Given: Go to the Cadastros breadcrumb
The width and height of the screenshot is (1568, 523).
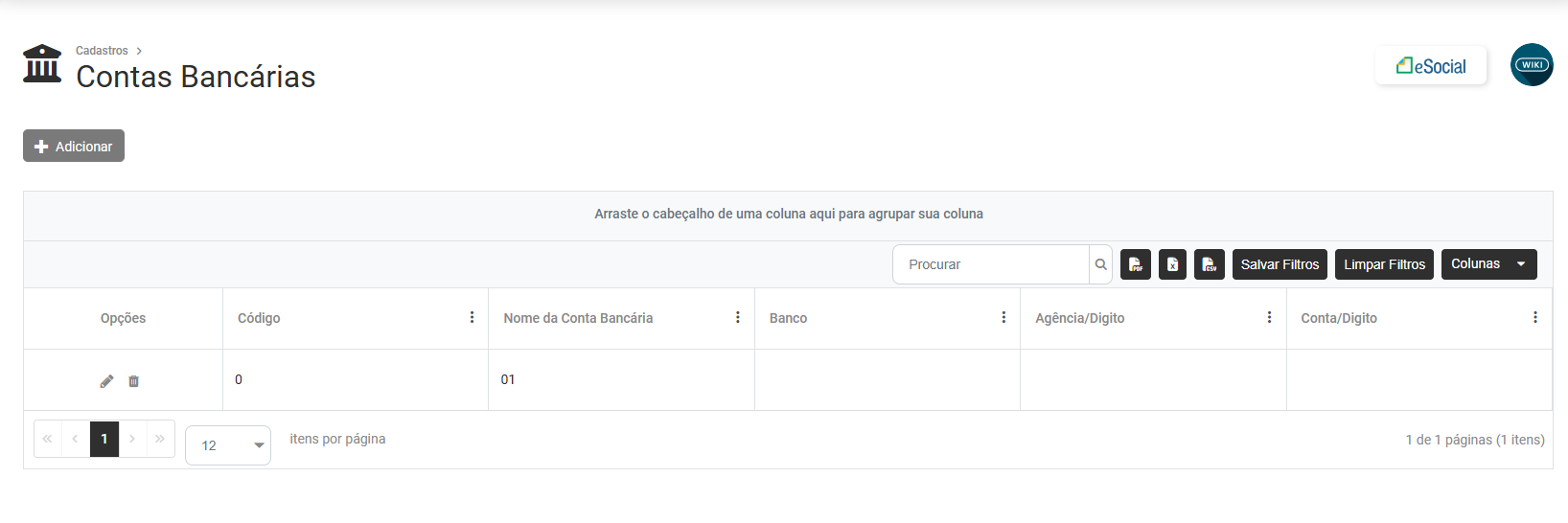Looking at the screenshot, I should (102, 51).
